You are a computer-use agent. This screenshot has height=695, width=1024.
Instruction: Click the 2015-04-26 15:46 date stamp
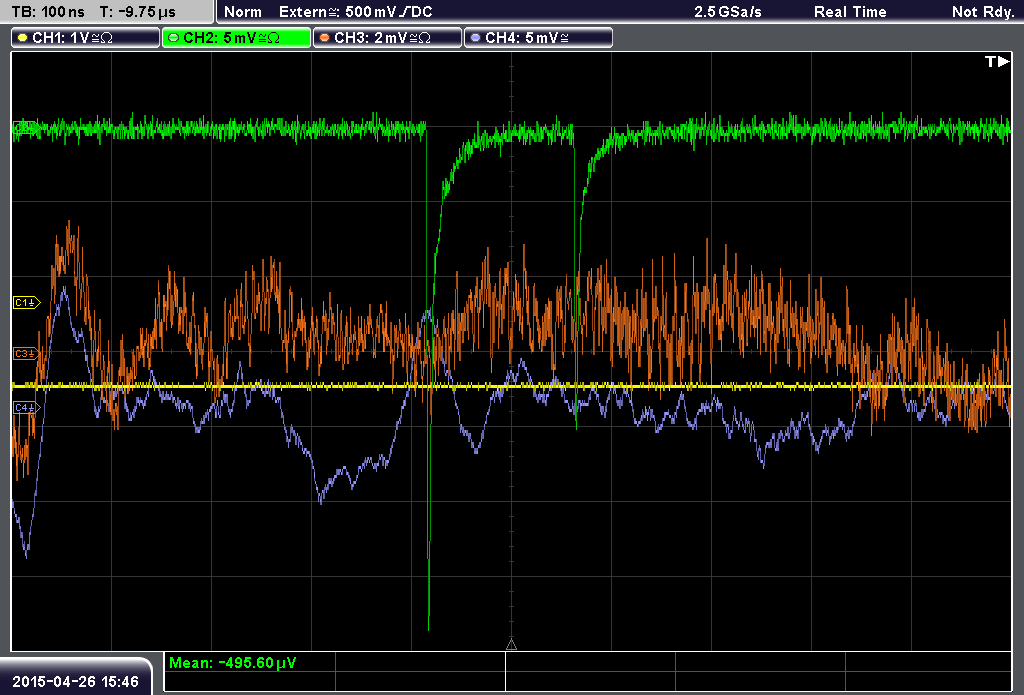(75, 682)
